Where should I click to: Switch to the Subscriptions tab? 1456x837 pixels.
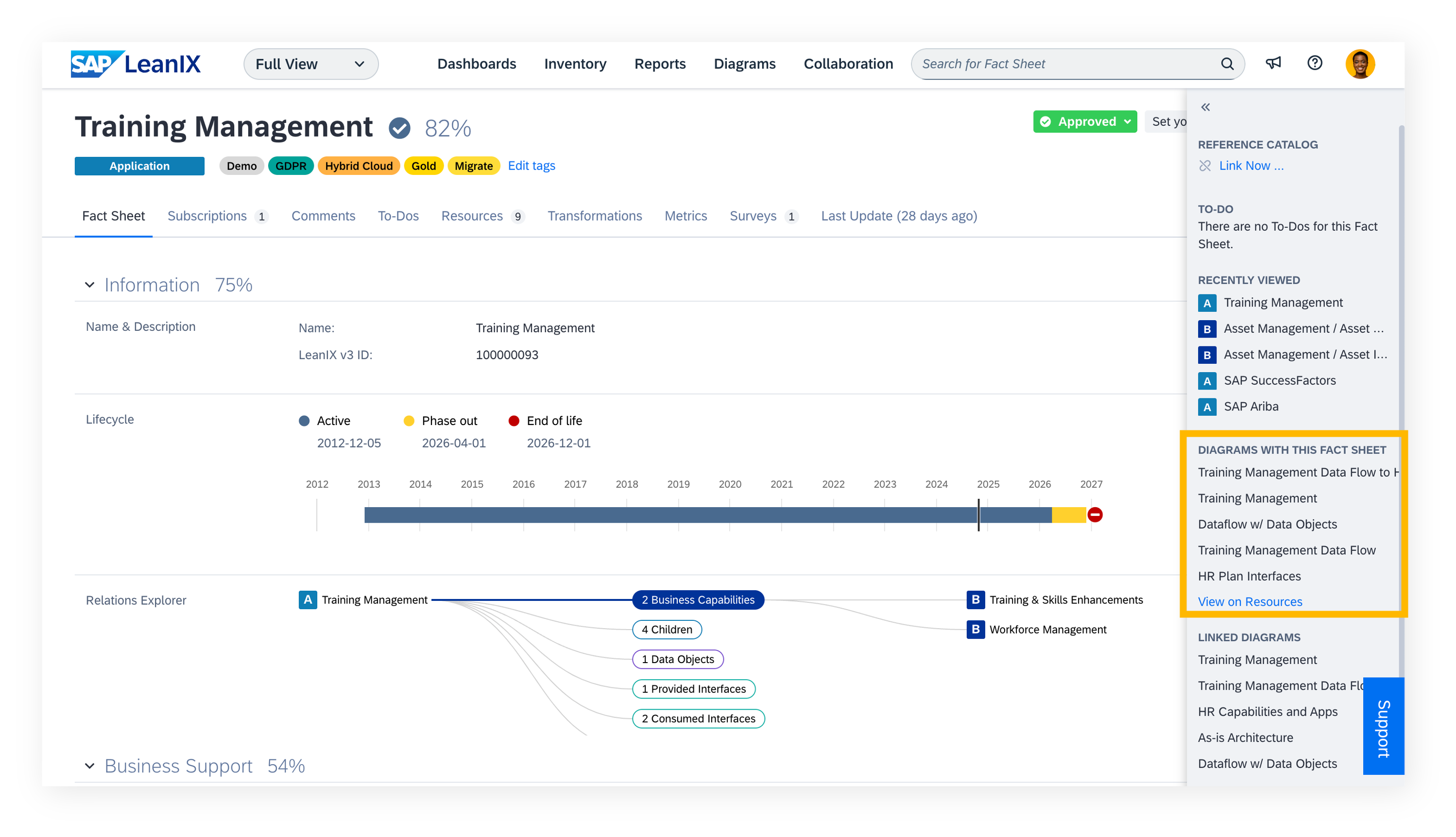pos(217,216)
